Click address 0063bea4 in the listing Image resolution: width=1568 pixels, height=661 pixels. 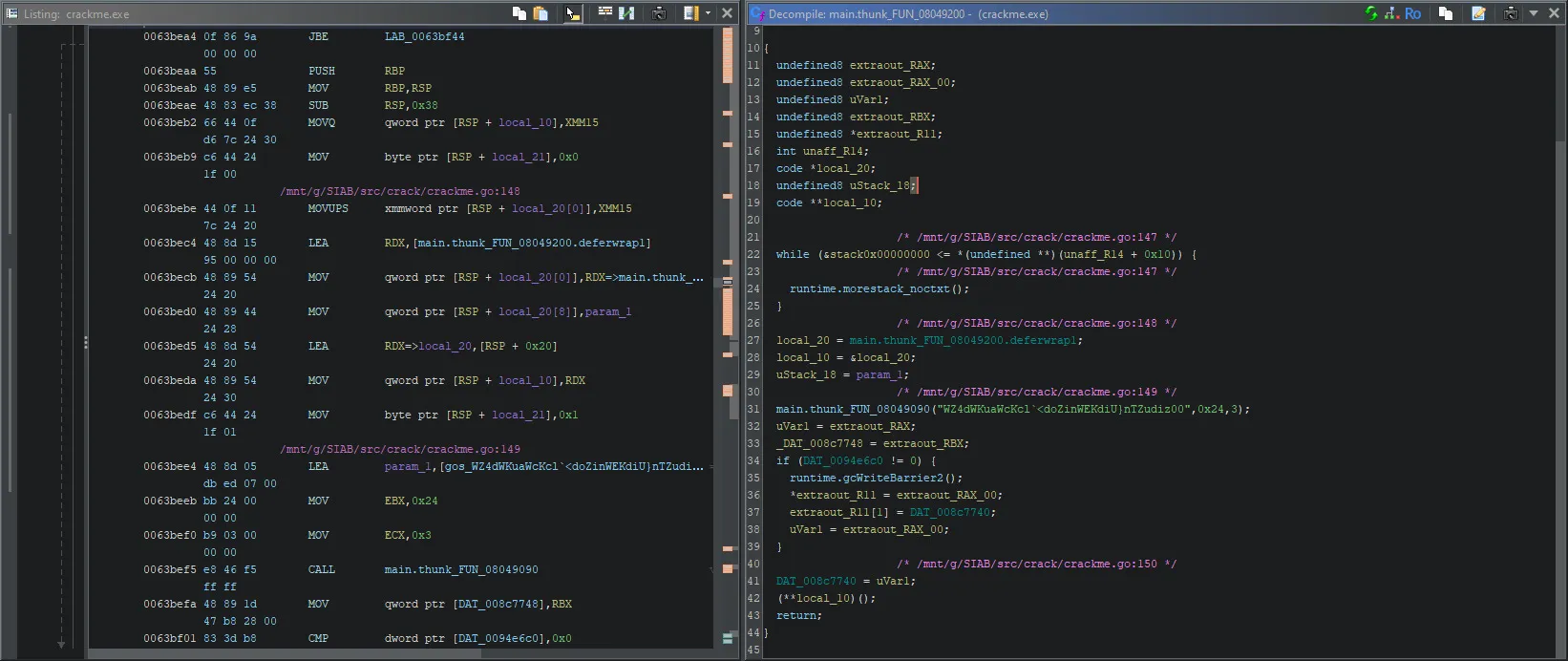click(170, 36)
